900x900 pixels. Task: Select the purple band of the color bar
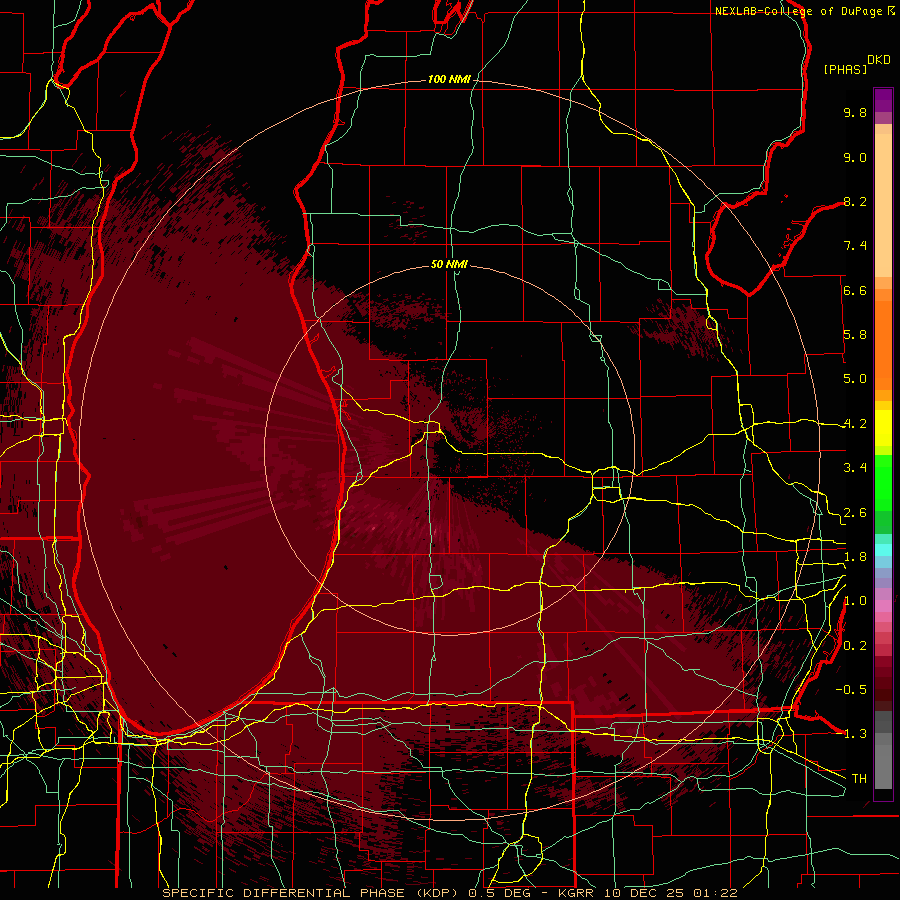point(883,99)
